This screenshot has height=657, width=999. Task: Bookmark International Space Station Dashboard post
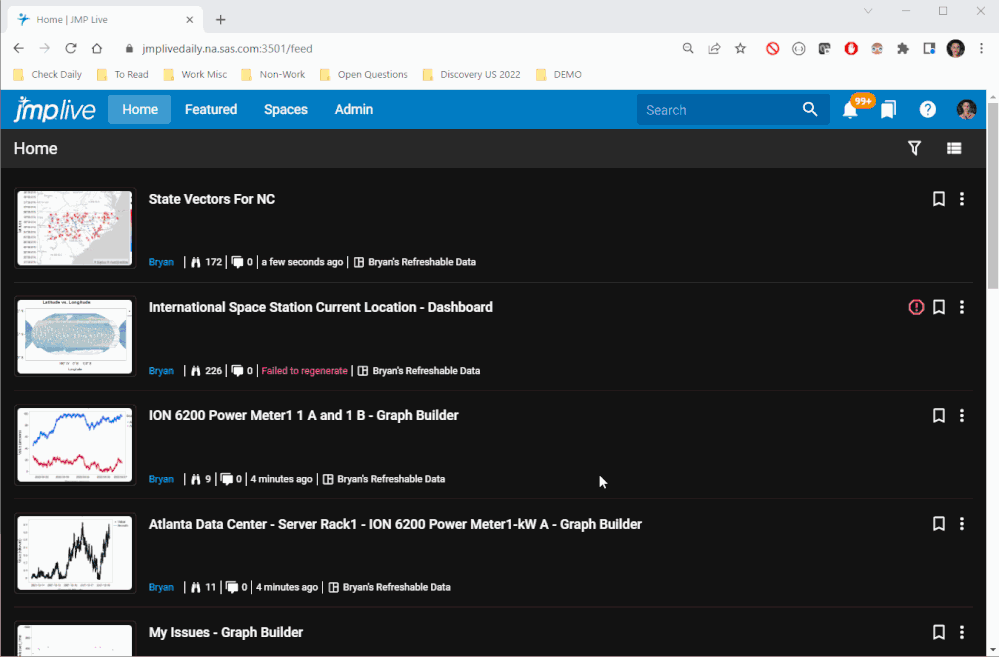point(938,307)
